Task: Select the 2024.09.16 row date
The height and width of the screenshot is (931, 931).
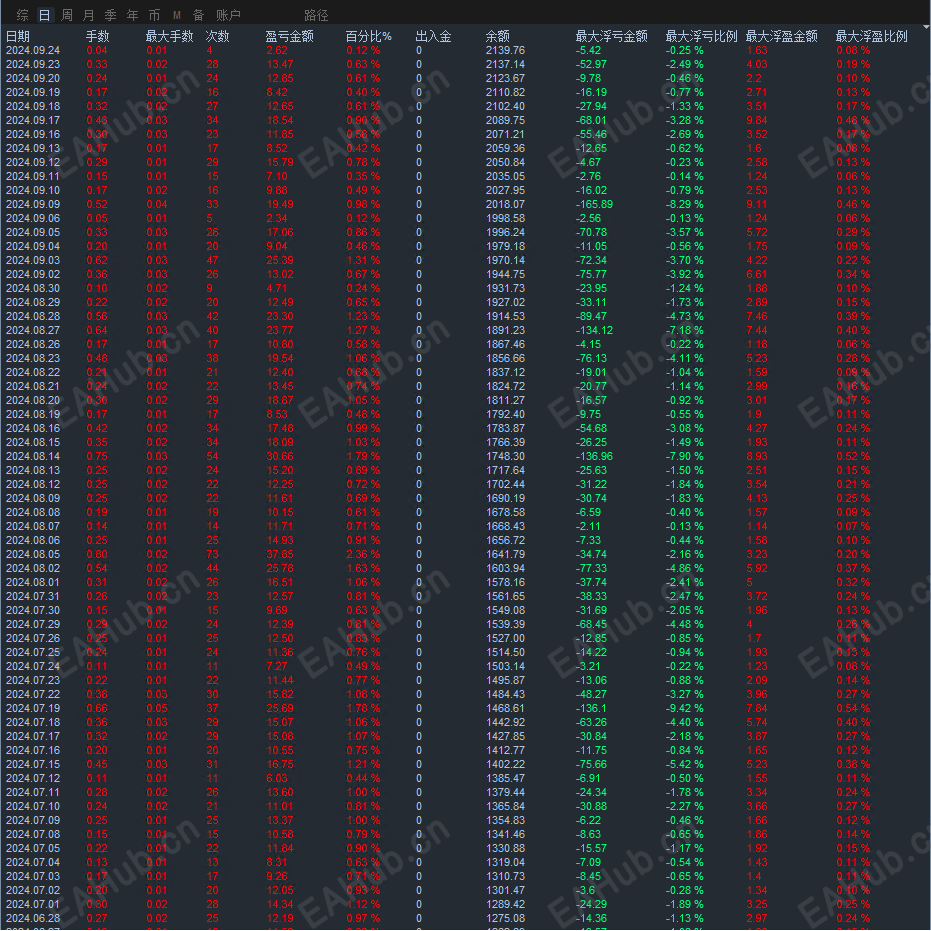Action: tap(33, 134)
